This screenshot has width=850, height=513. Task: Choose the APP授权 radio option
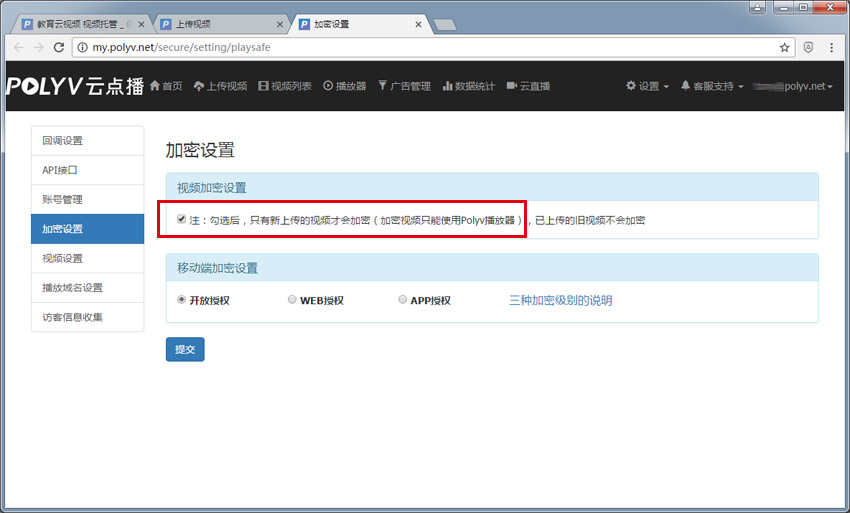click(x=402, y=299)
